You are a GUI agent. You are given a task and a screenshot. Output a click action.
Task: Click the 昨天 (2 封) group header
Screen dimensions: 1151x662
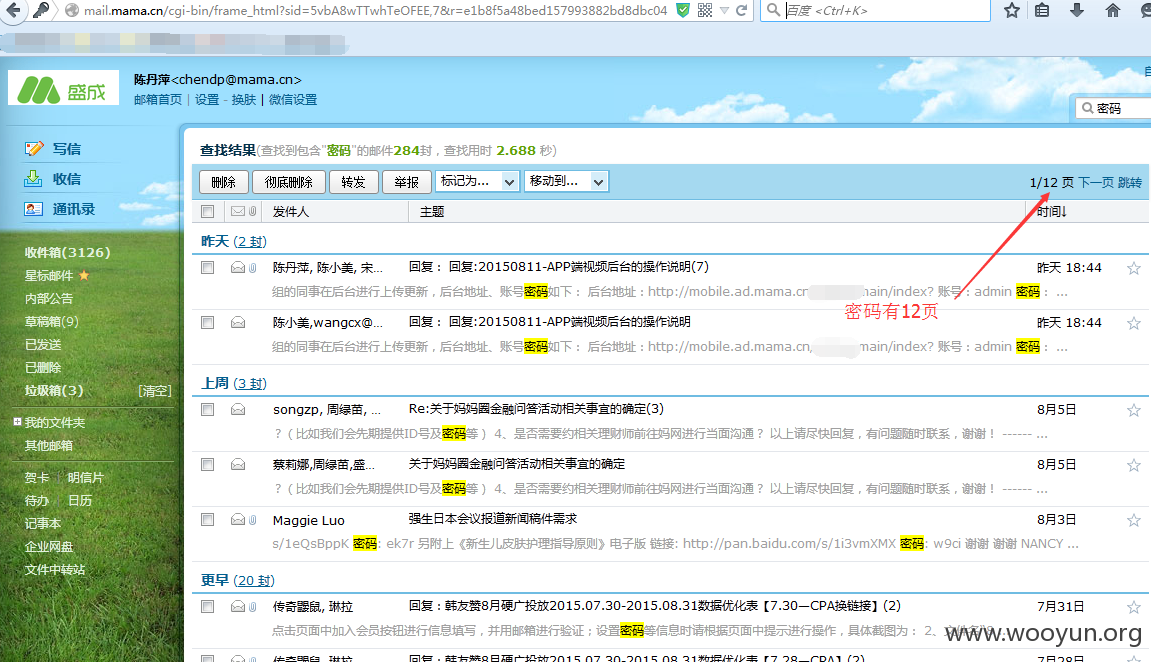(x=233, y=241)
